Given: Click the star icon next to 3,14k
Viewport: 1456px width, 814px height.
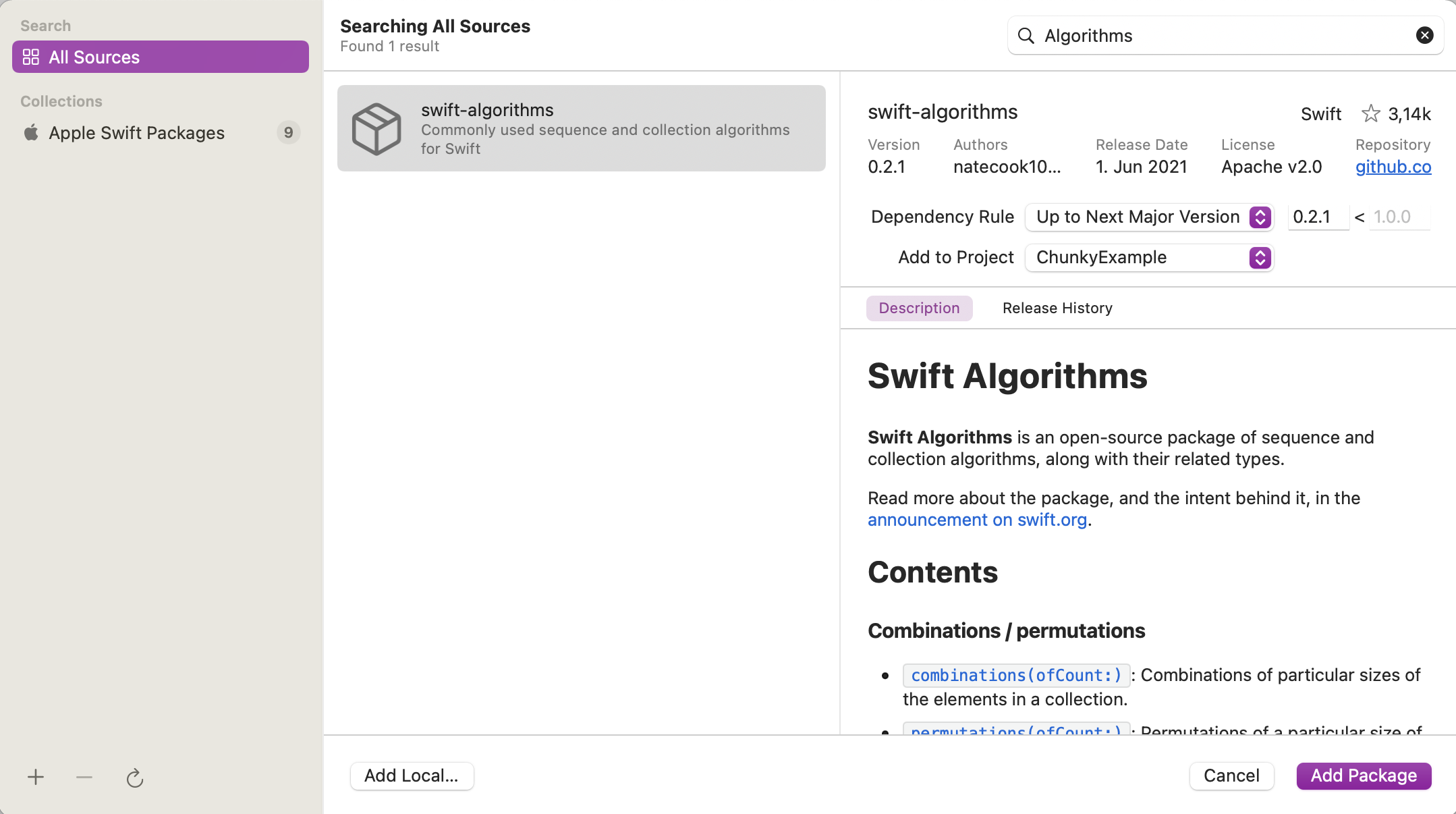Looking at the screenshot, I should (1370, 113).
